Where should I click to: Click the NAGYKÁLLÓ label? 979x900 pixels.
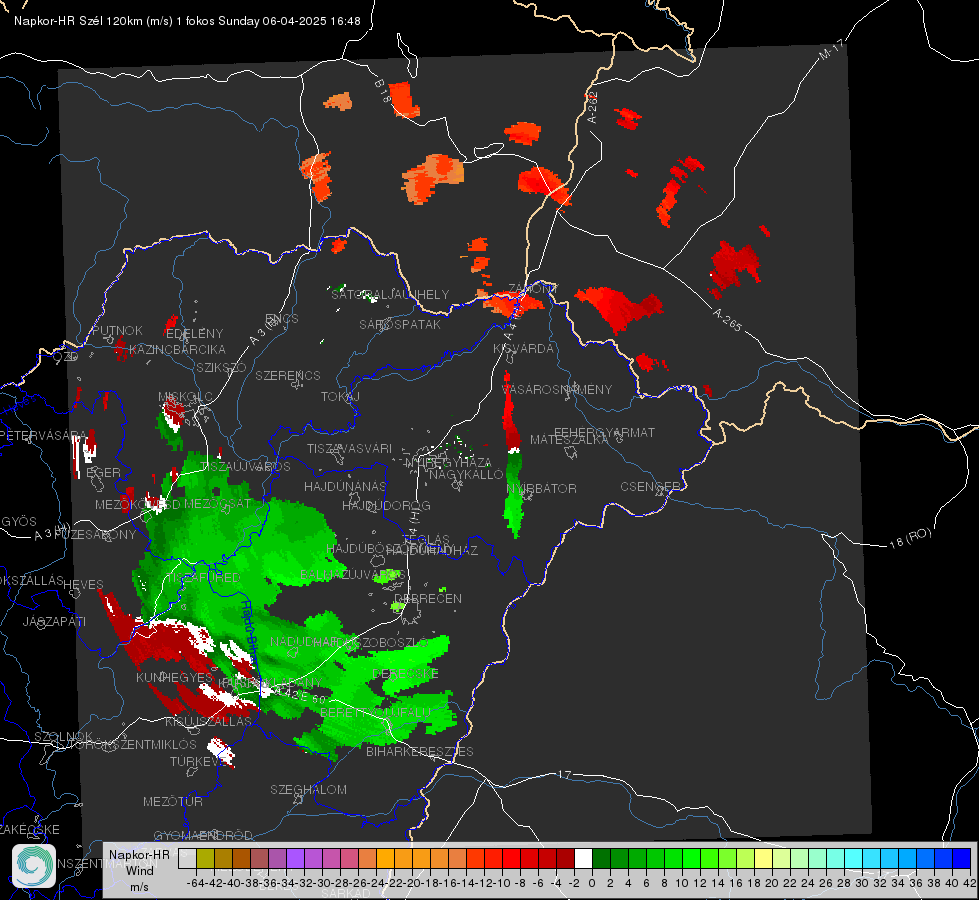[x=466, y=475]
